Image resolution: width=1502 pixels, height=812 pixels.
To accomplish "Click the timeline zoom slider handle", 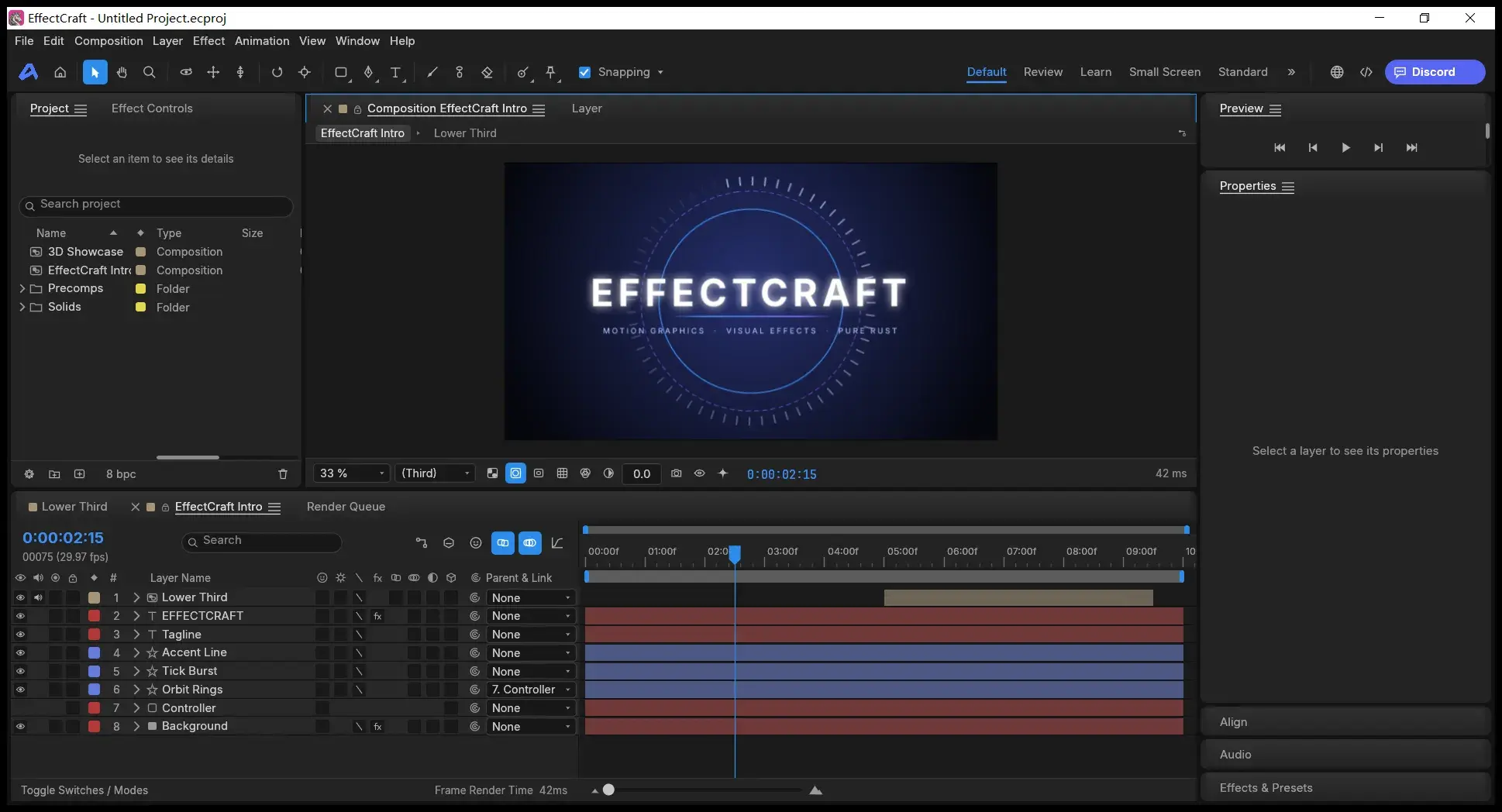I will (608, 790).
